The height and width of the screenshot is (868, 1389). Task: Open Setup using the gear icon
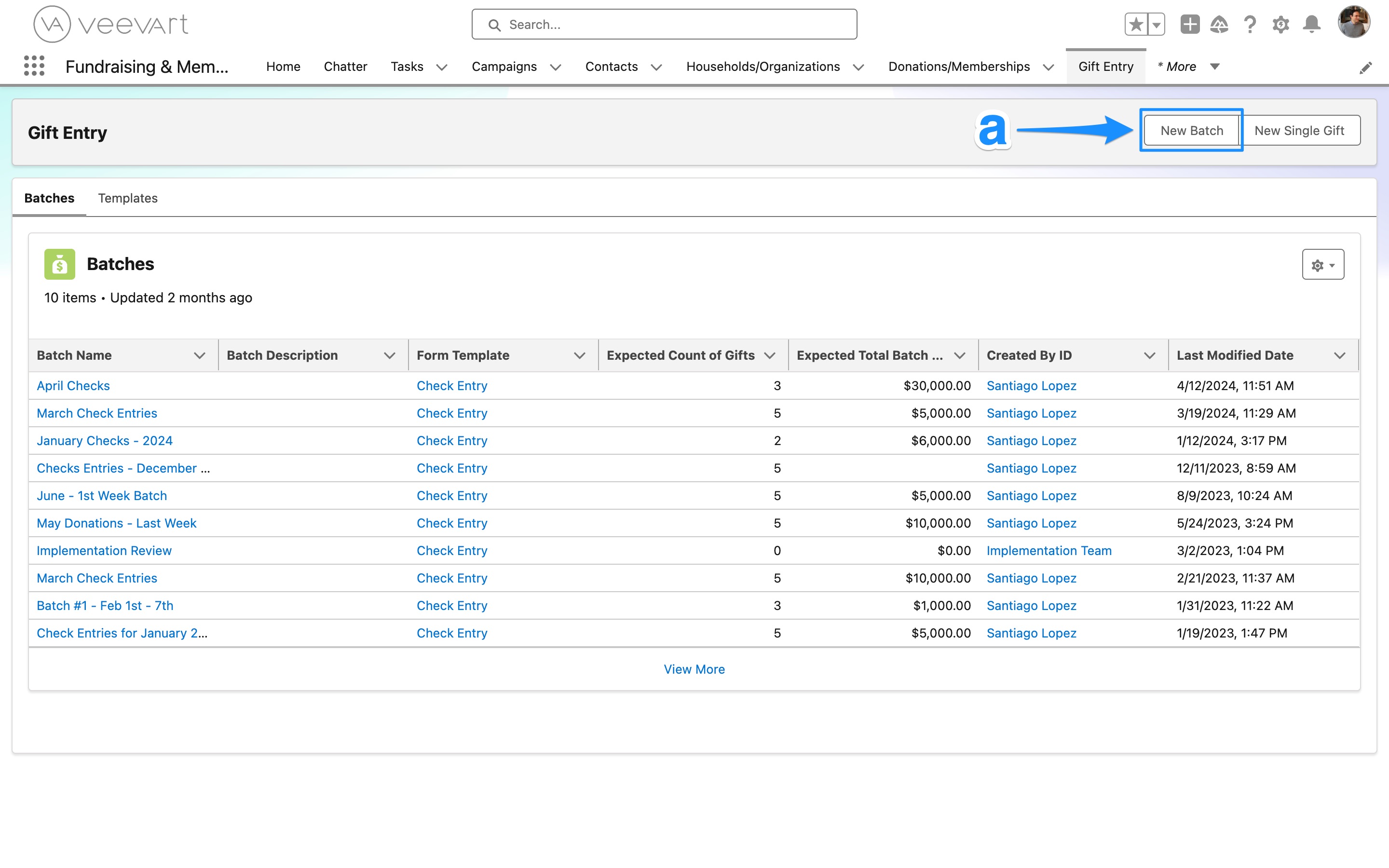pos(1281,24)
